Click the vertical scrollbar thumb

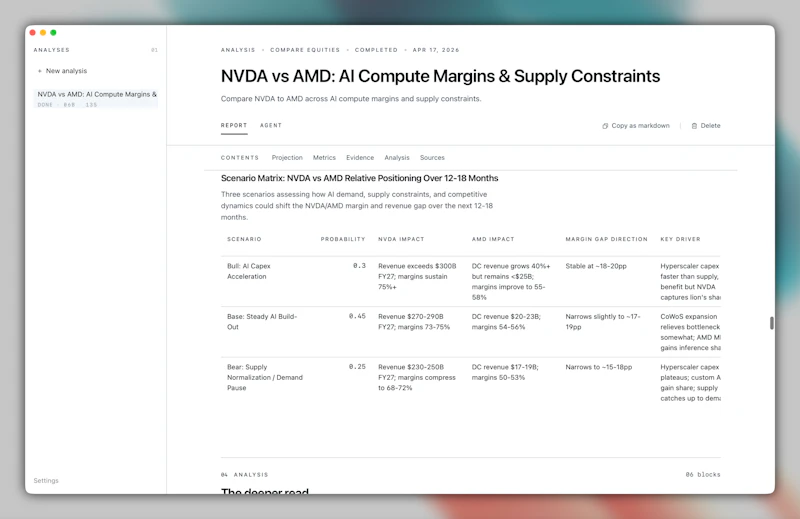pyautogui.click(x=771, y=323)
